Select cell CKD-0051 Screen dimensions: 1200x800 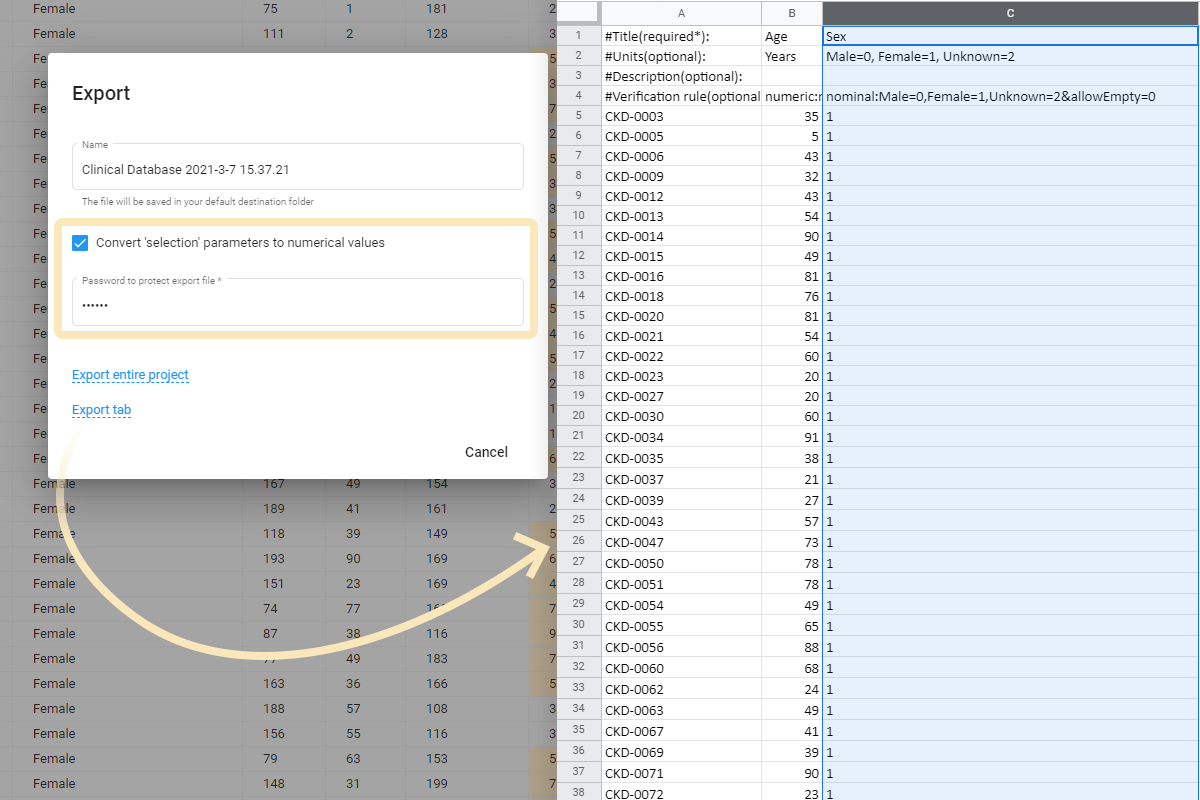pyautogui.click(x=681, y=584)
